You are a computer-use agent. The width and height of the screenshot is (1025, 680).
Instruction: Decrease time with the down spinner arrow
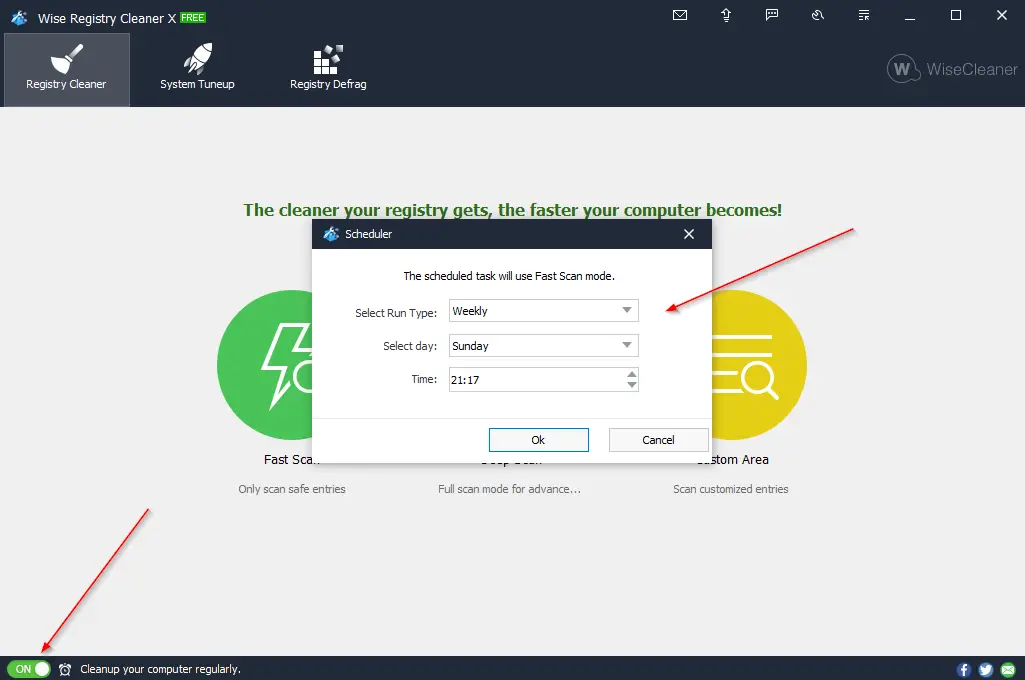point(631,384)
